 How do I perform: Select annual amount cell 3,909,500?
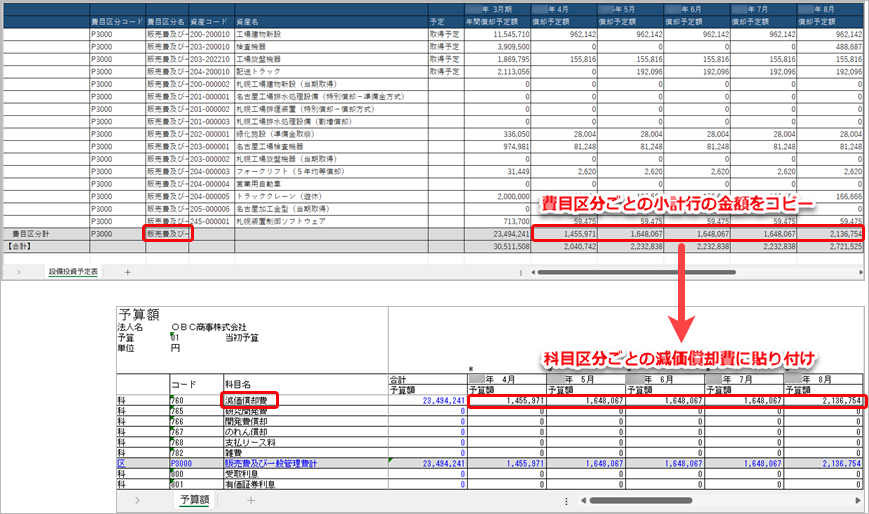click(x=498, y=47)
